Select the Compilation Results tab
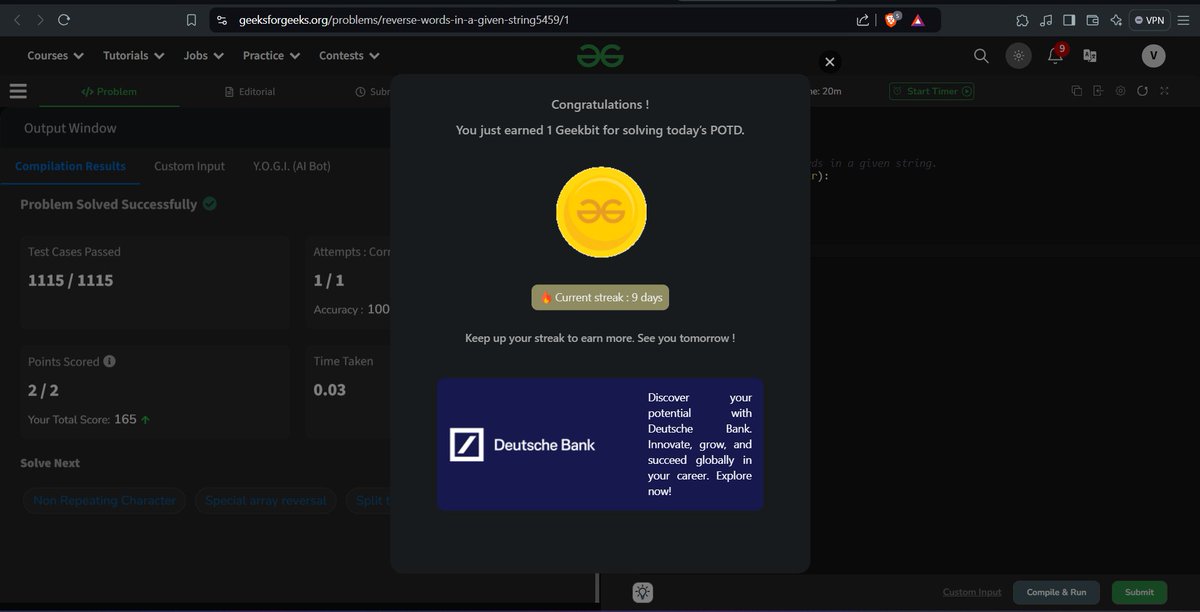 (70, 166)
